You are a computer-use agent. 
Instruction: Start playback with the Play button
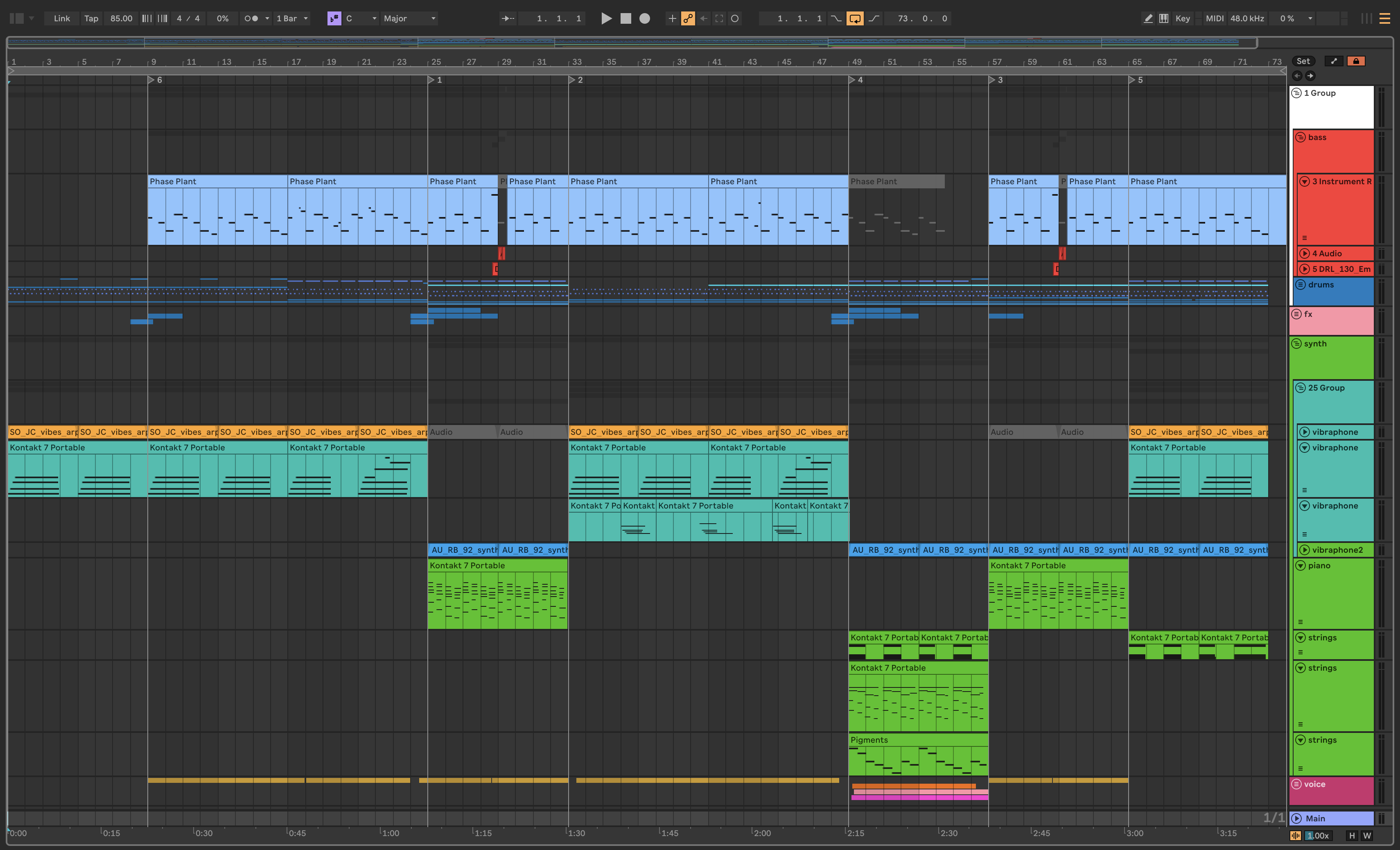coord(606,18)
